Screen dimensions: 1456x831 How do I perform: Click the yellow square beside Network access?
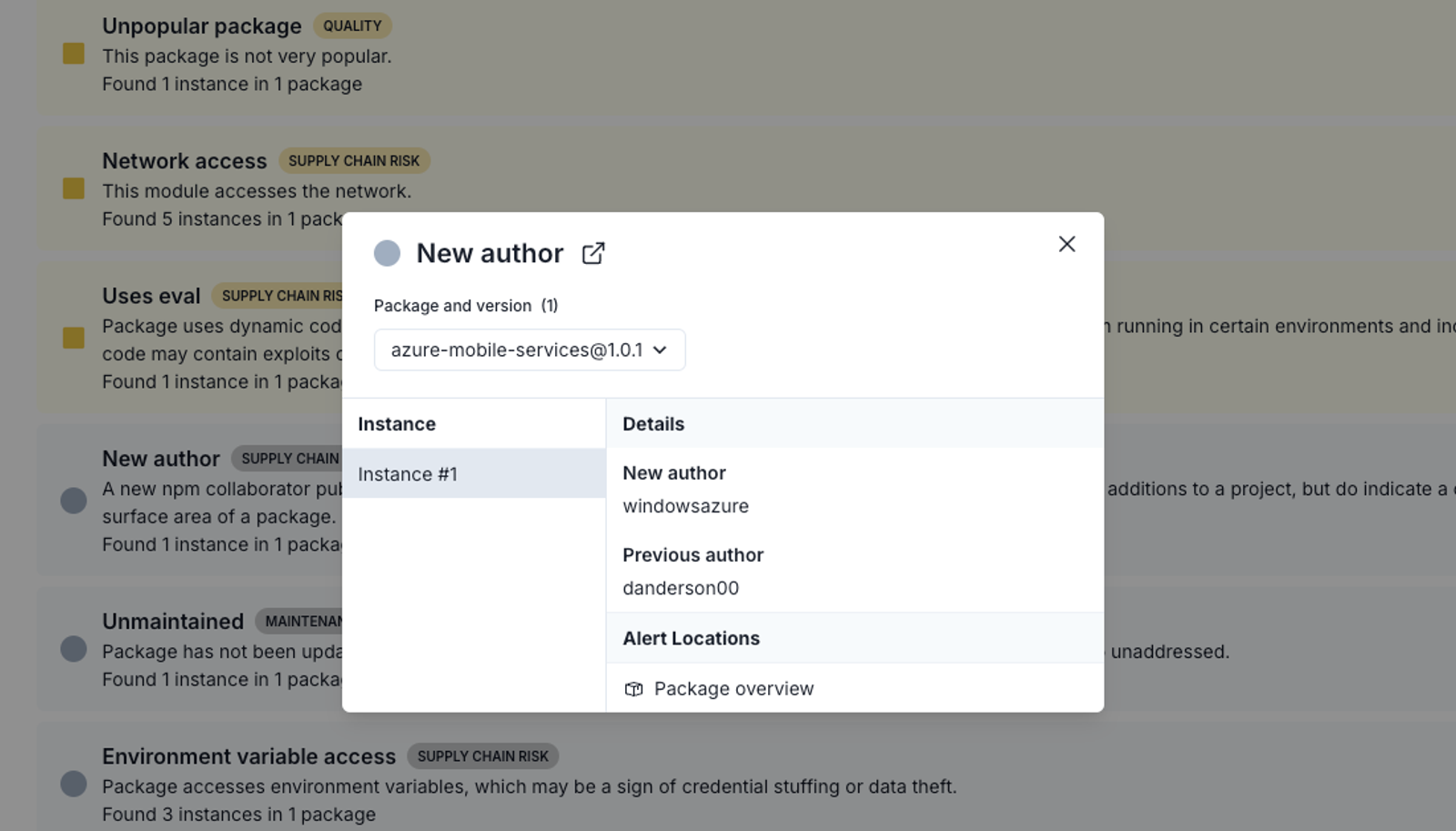(74, 188)
